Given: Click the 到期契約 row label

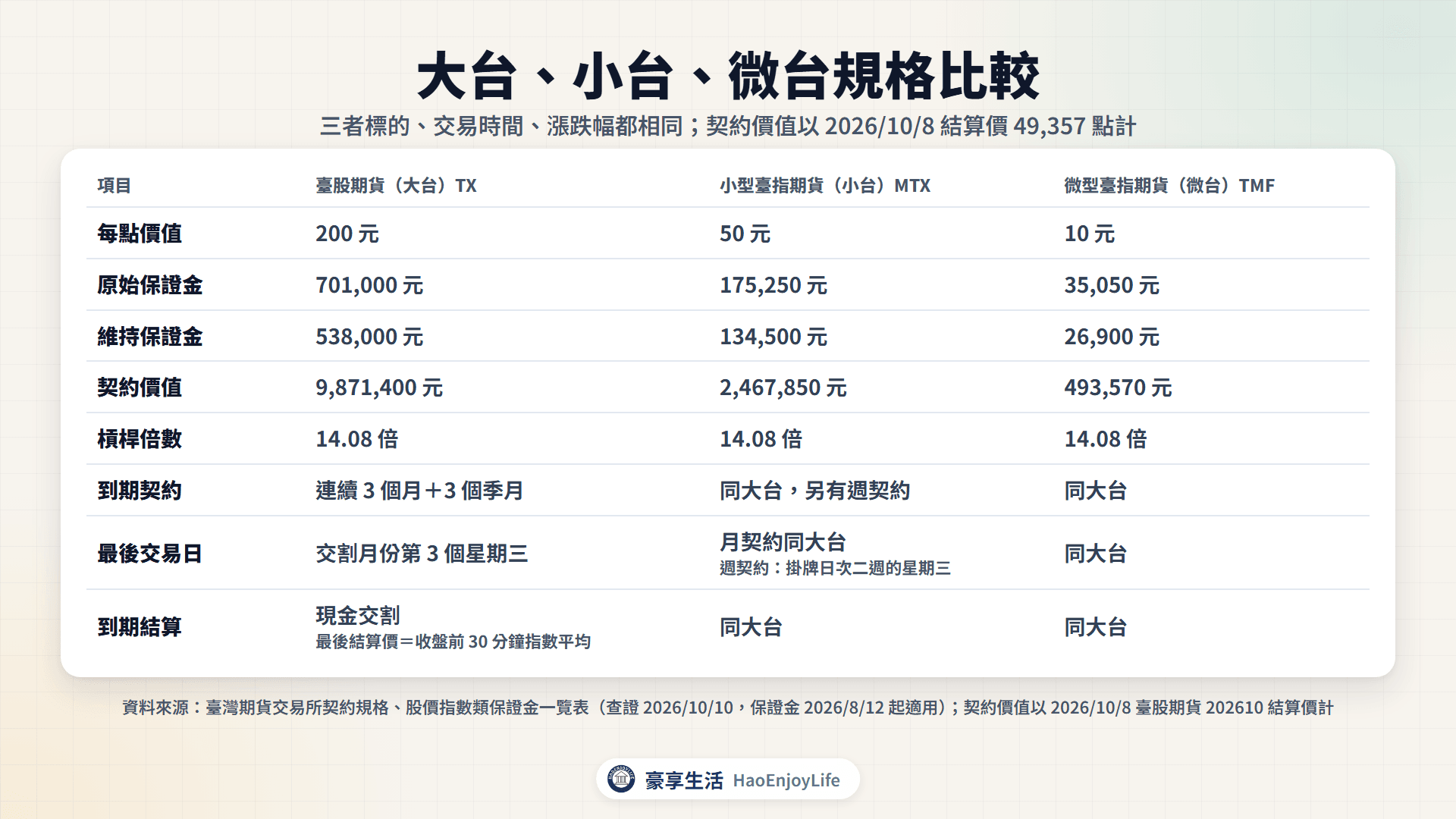Looking at the screenshot, I should (140, 491).
